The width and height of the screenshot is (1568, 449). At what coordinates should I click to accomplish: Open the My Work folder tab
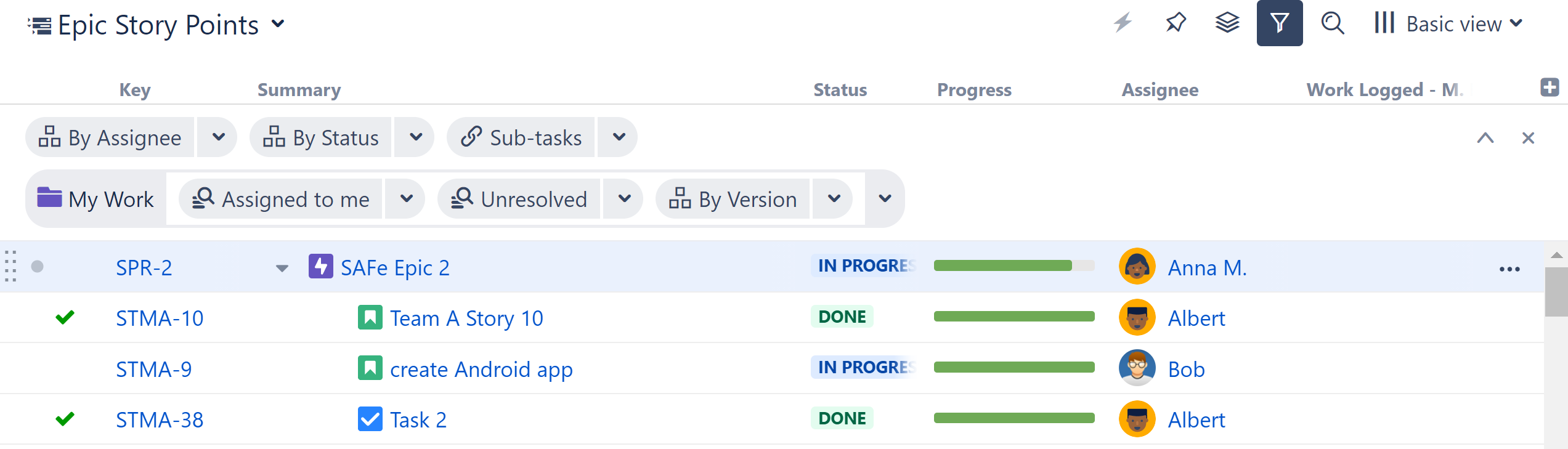96,199
